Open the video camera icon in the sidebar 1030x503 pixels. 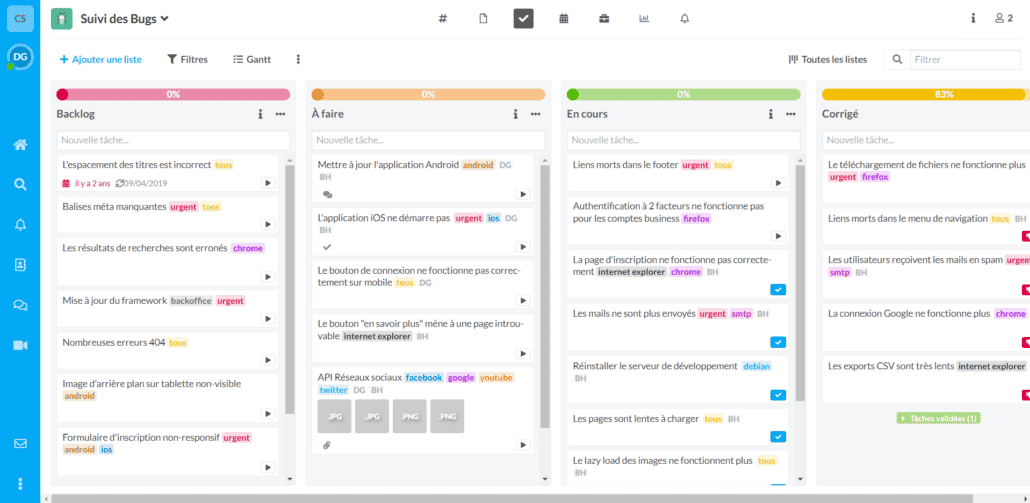(x=20, y=345)
